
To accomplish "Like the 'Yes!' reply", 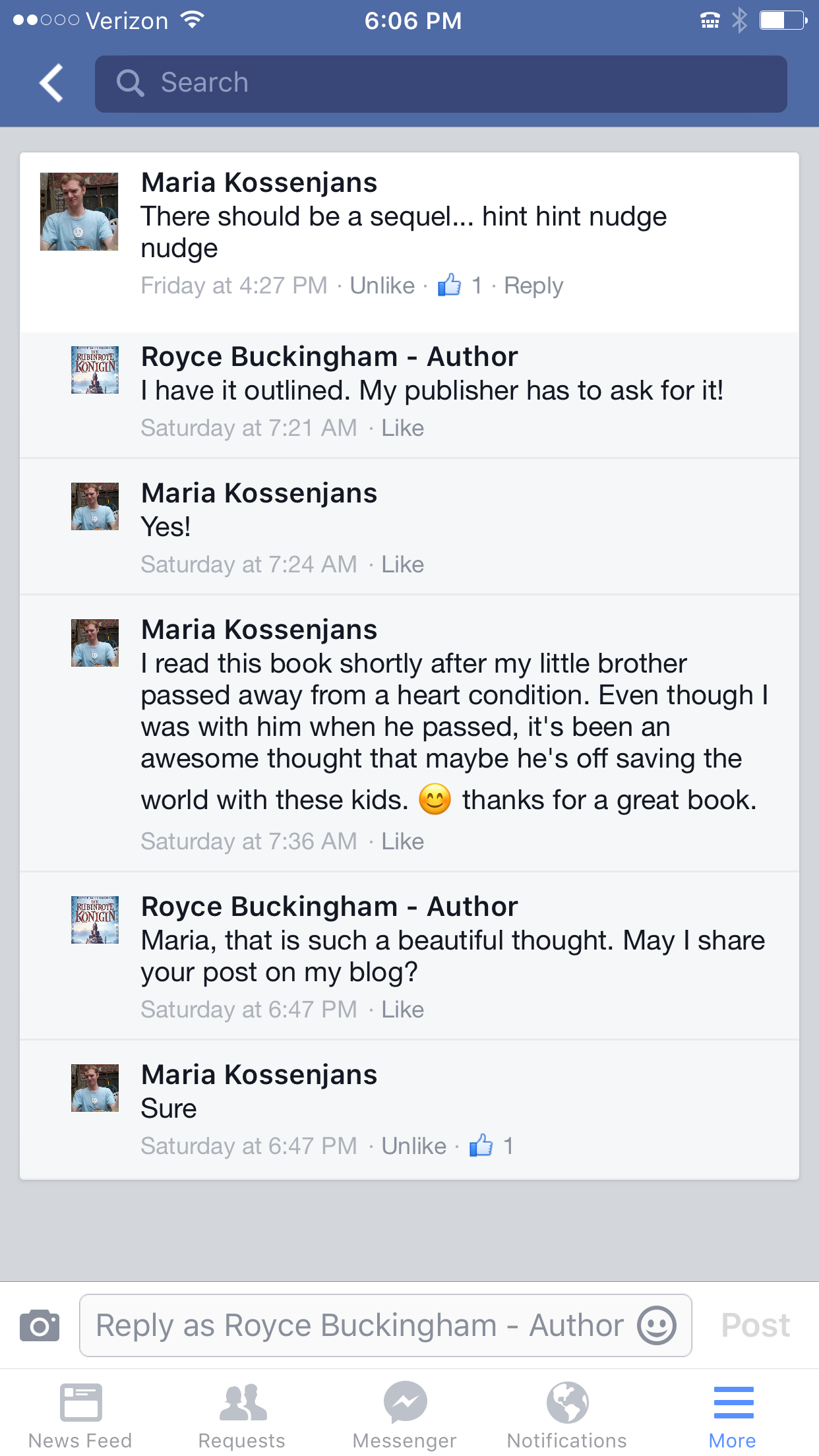I will click(x=402, y=564).
